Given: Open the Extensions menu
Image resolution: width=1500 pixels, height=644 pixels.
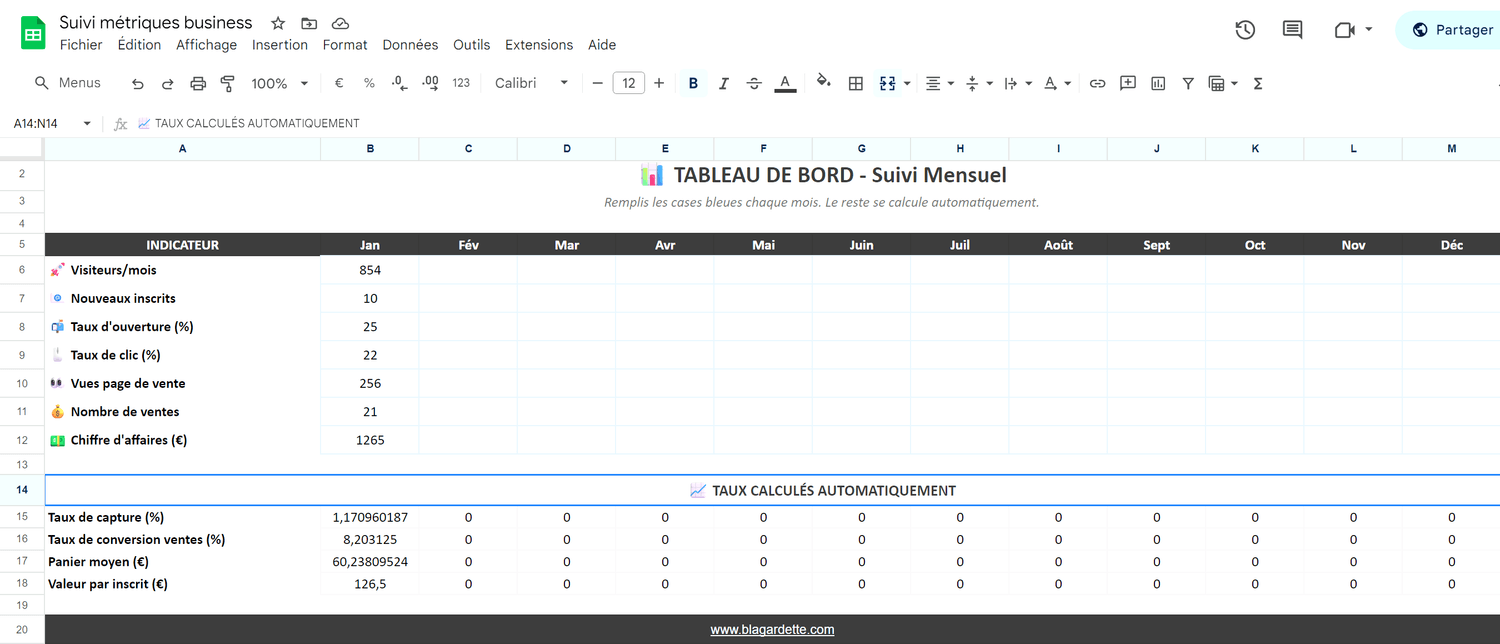Looking at the screenshot, I should tap(538, 44).
